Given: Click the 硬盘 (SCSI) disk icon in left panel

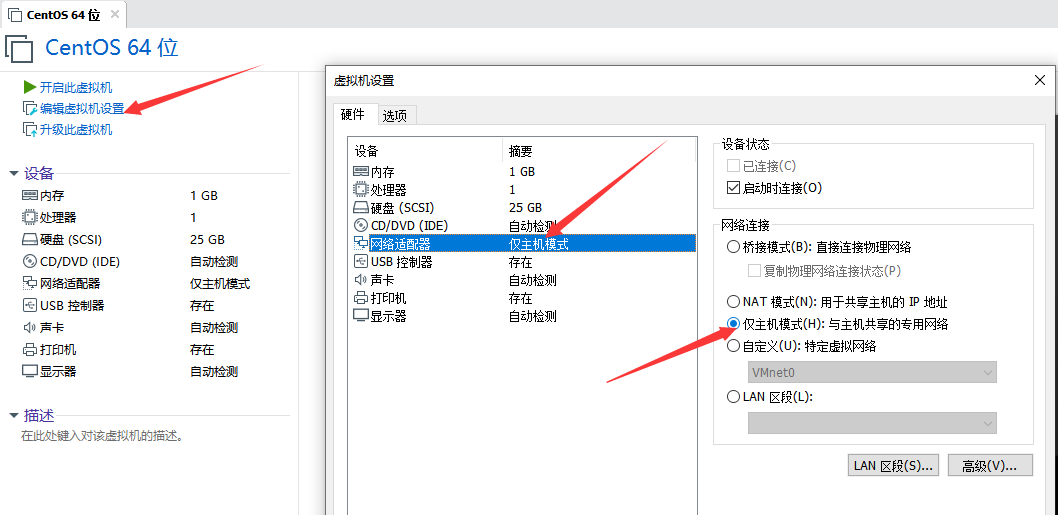Looking at the screenshot, I should 29,240.
